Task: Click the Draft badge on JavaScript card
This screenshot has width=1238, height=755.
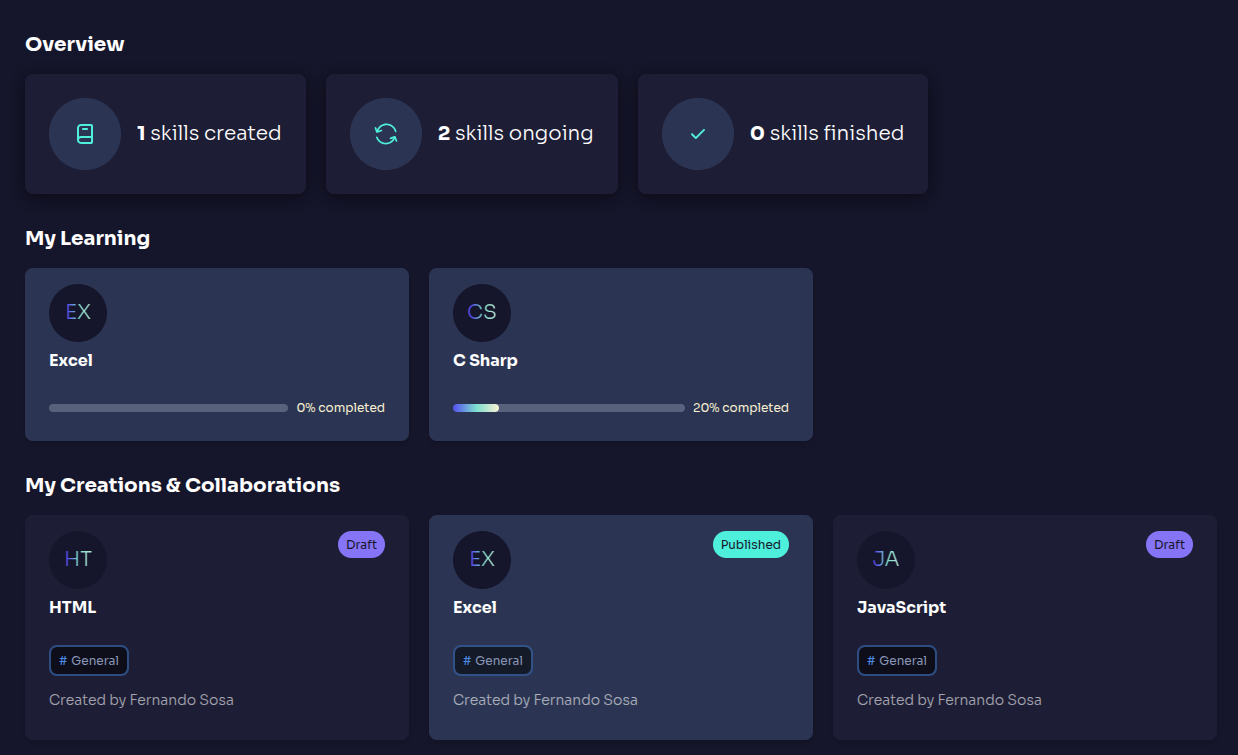Action: [1169, 545]
